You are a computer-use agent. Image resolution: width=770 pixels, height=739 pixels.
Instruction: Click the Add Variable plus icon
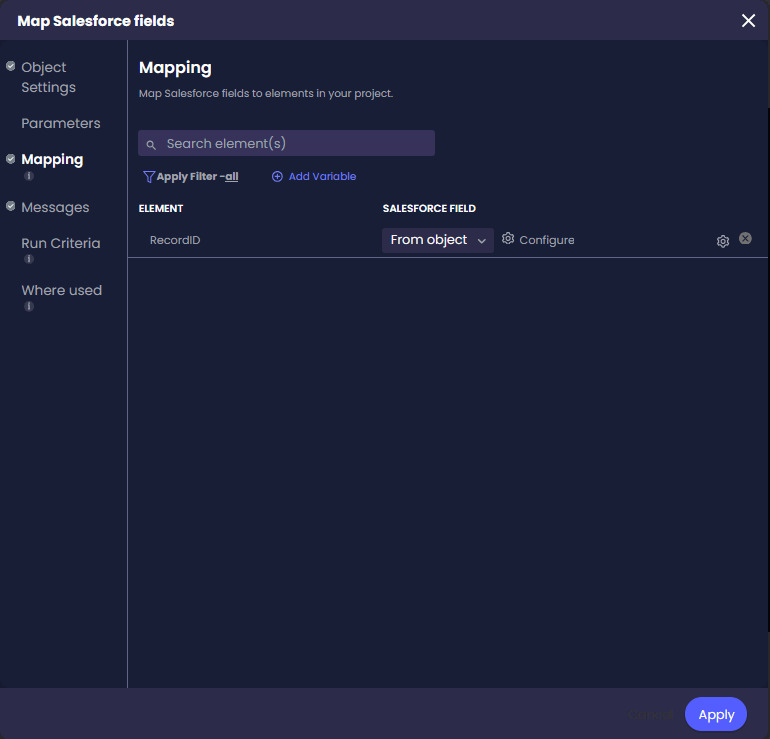(277, 177)
